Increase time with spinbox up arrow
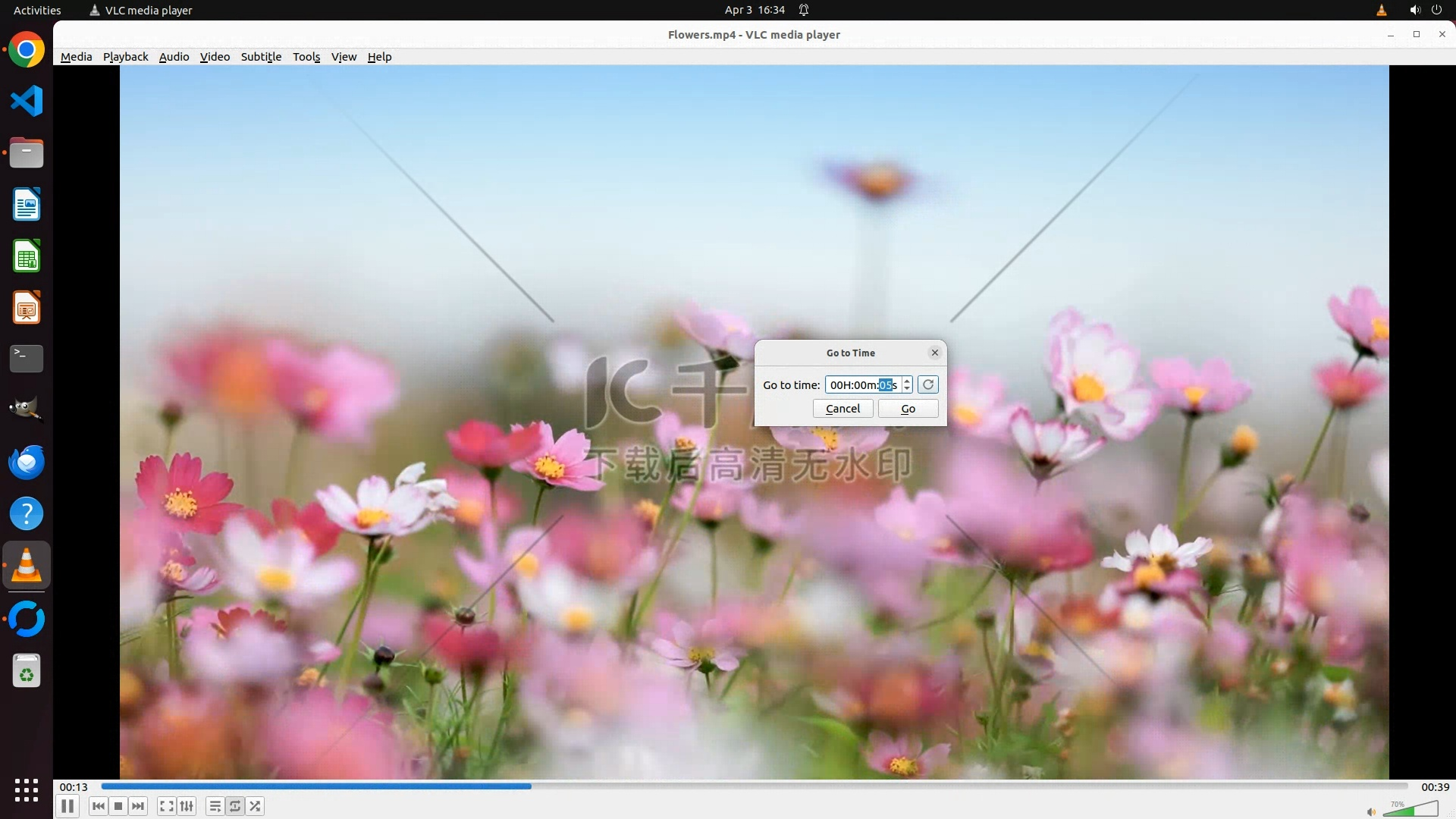1456x819 pixels. [907, 381]
